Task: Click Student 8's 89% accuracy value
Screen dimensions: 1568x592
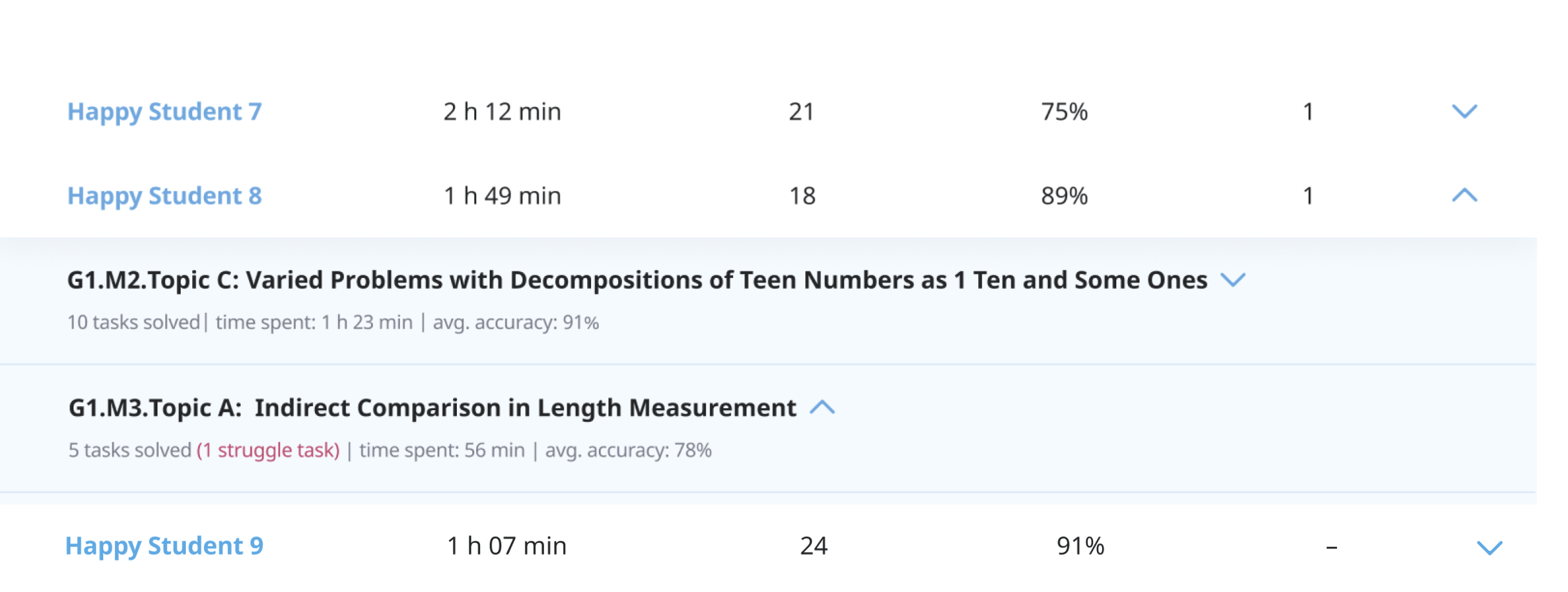Action: tap(1064, 195)
